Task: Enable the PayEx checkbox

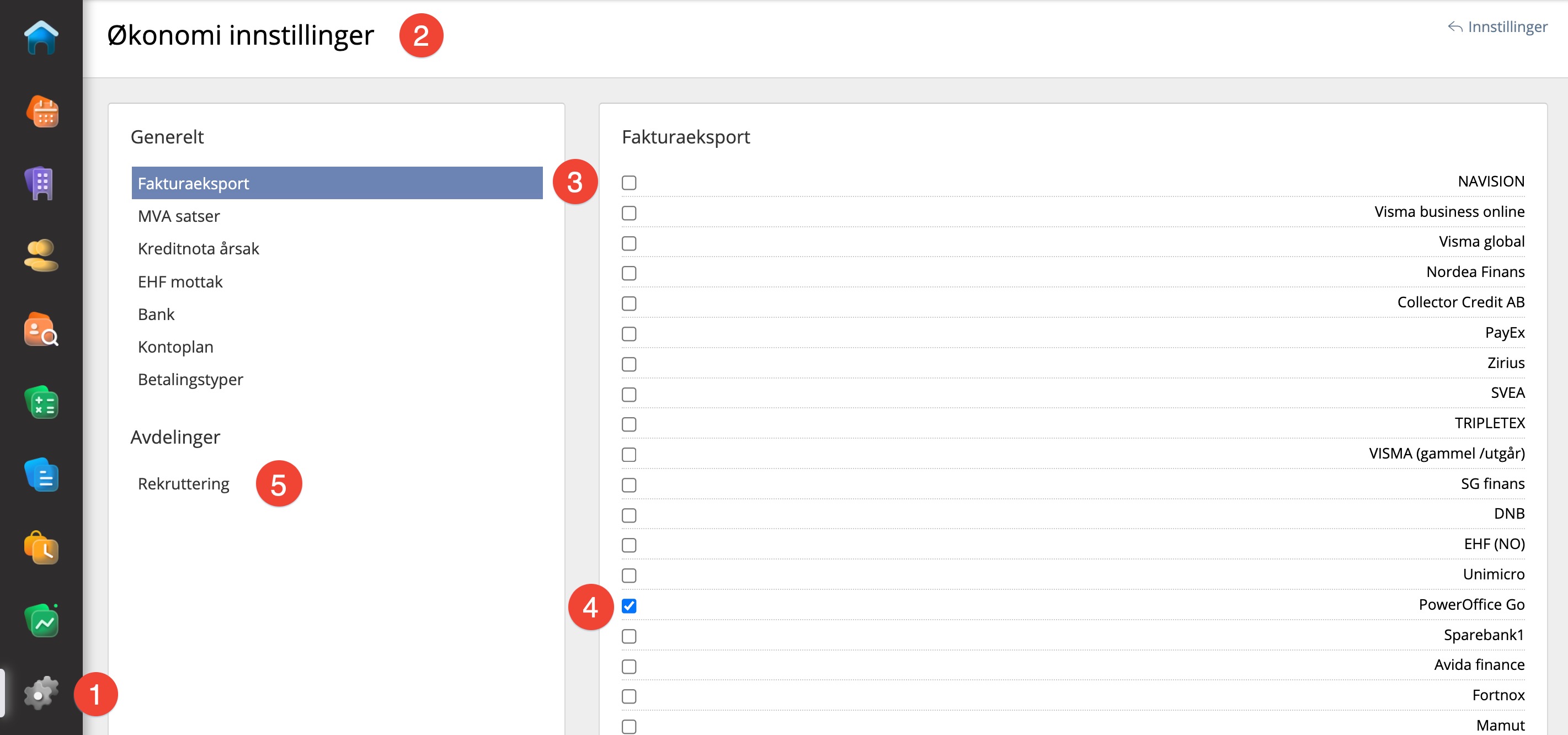Action: tap(629, 334)
